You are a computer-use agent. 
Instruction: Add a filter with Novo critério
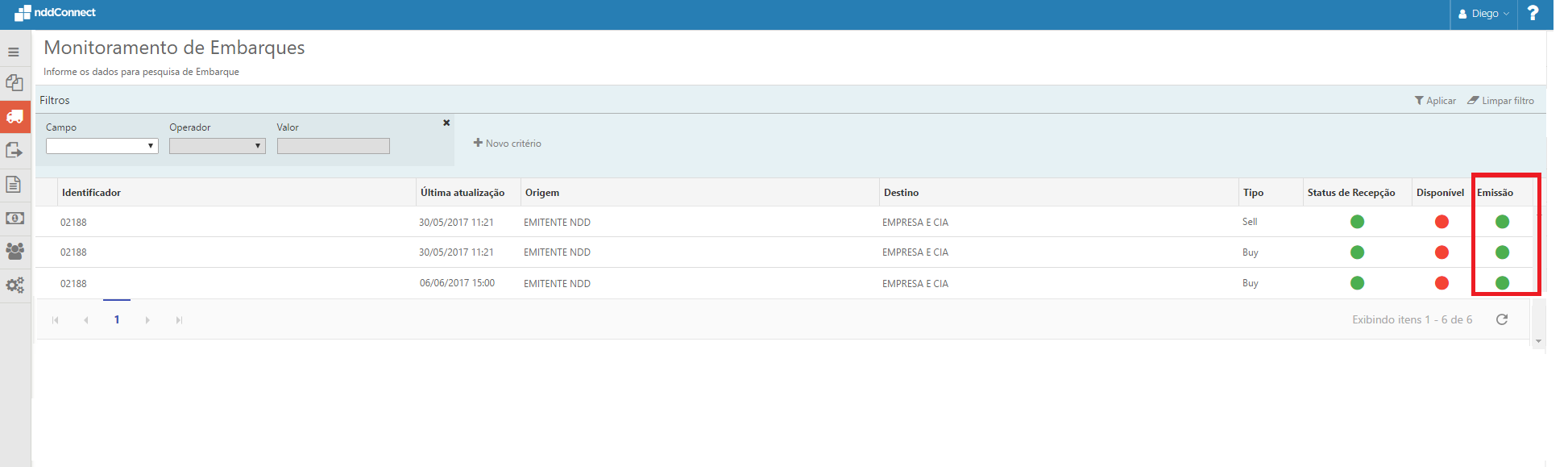(x=508, y=144)
